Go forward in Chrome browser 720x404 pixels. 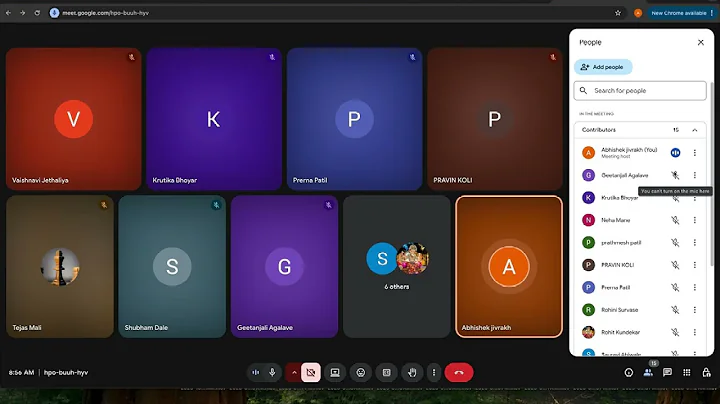[x=22, y=13]
